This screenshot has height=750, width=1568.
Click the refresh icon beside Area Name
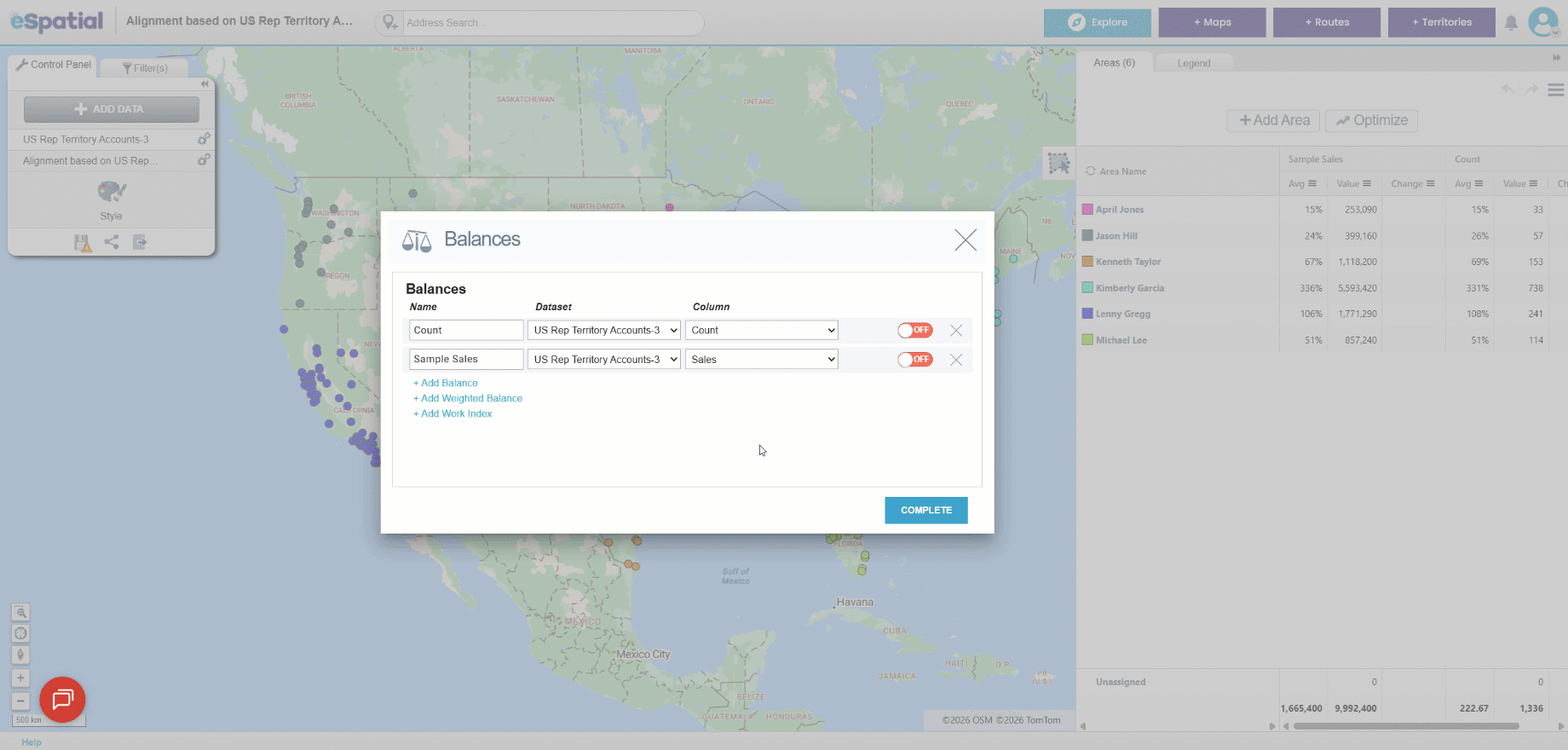(1090, 171)
